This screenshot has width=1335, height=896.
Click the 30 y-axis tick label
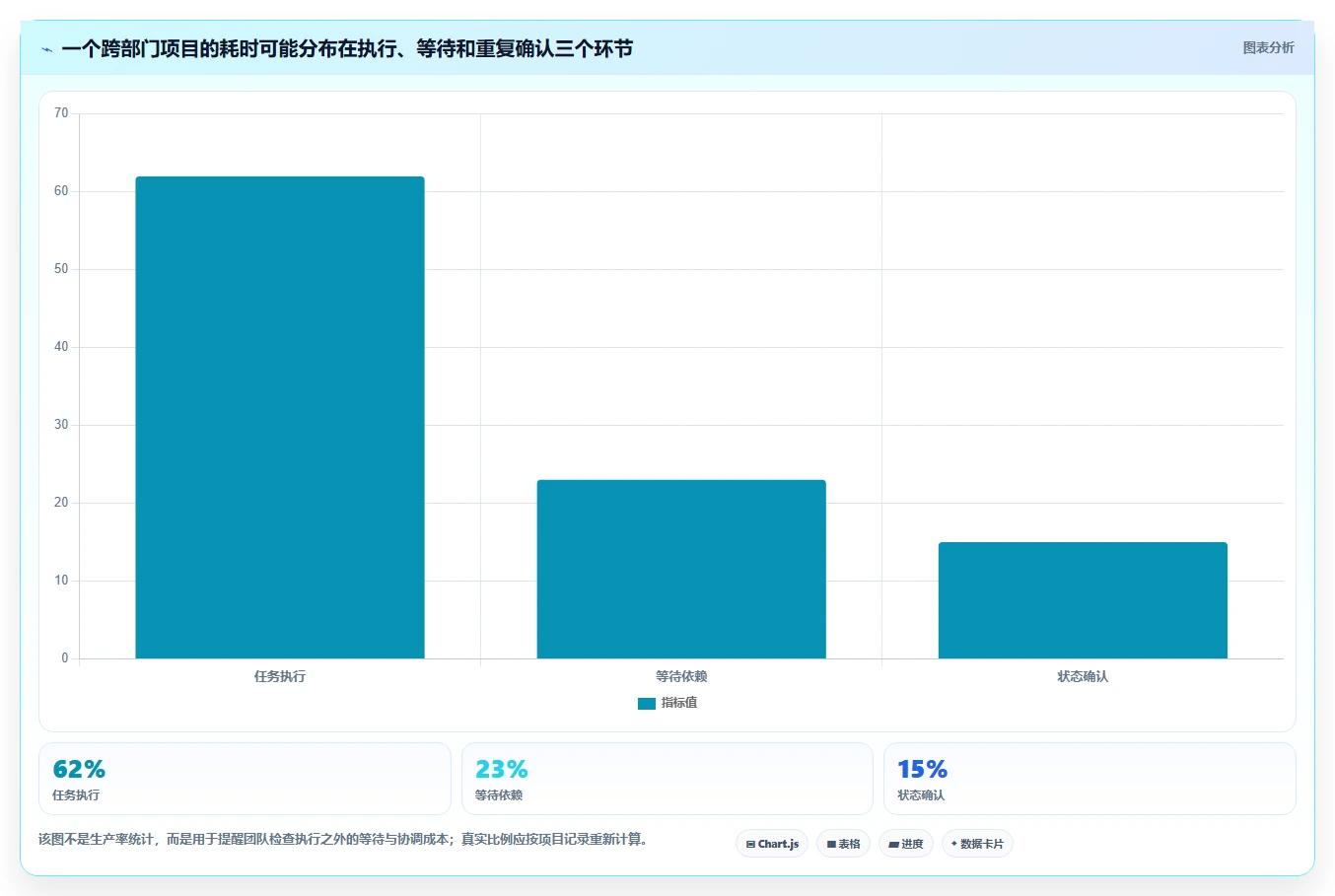[x=61, y=425]
